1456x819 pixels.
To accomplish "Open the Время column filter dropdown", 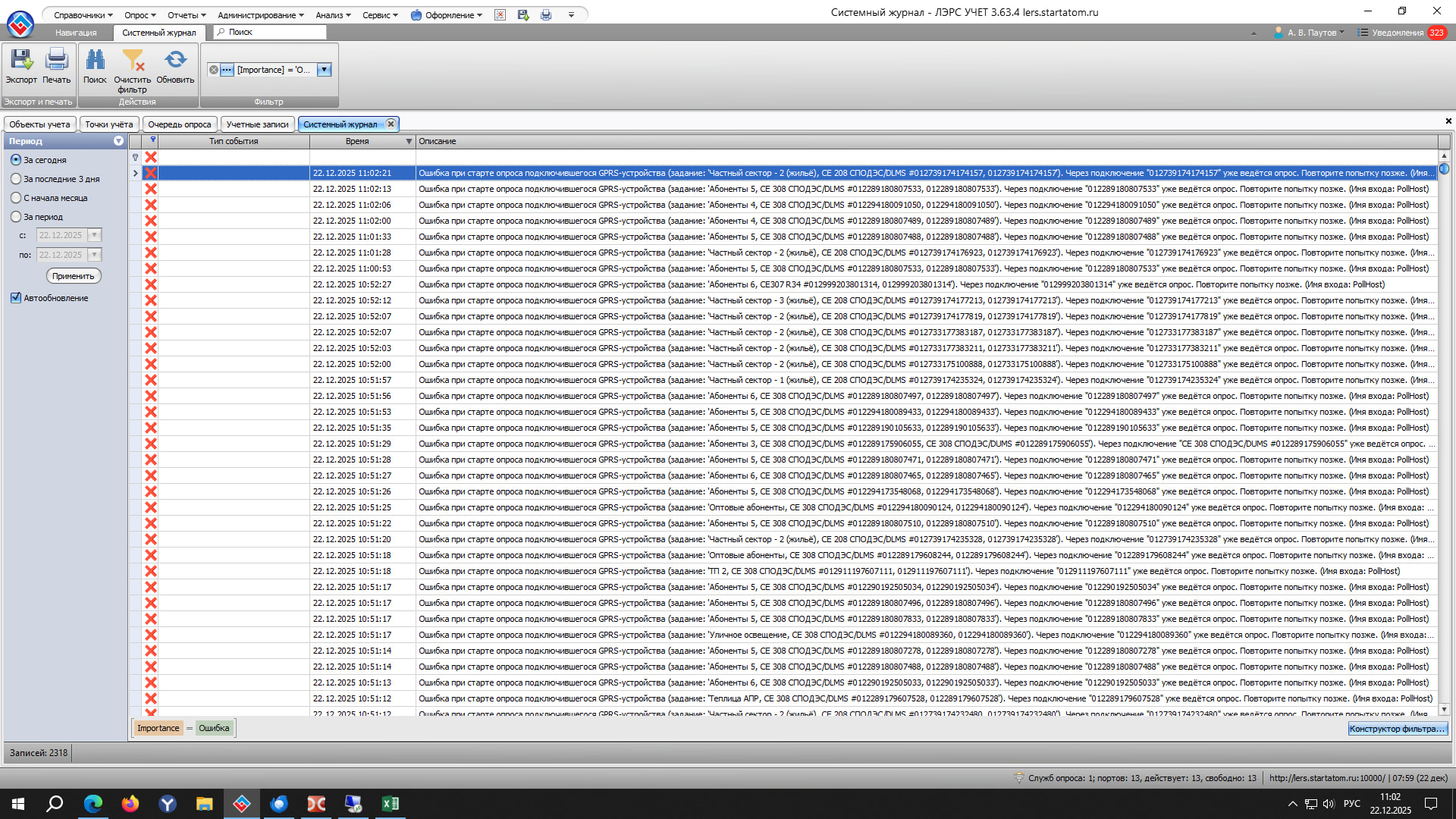I will (x=409, y=142).
